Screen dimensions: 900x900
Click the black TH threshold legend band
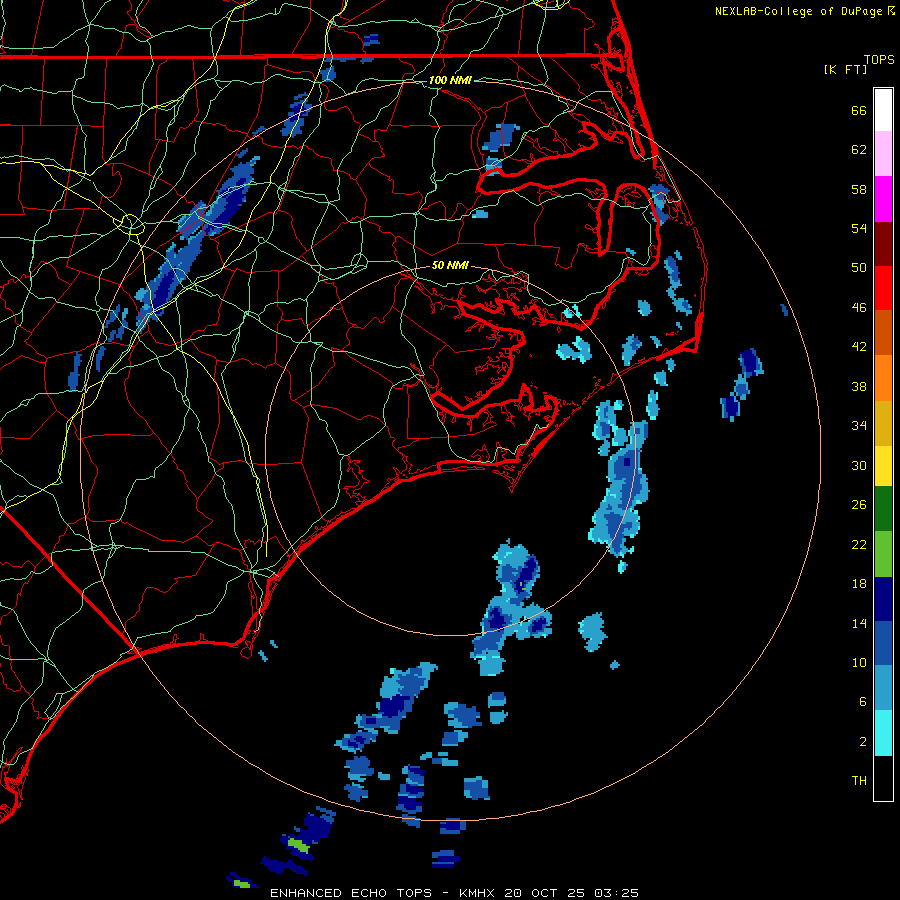tap(883, 778)
